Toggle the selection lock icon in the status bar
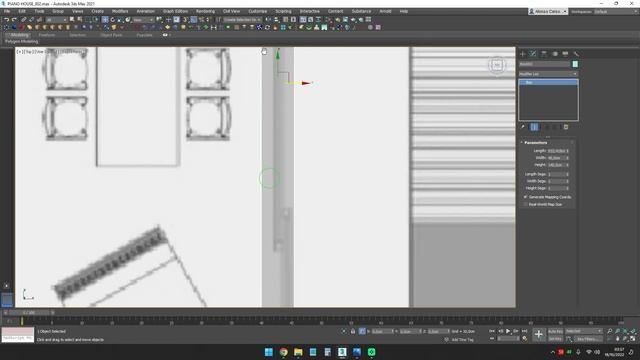Image resolution: width=640 pixels, height=360 pixels. 353,331
